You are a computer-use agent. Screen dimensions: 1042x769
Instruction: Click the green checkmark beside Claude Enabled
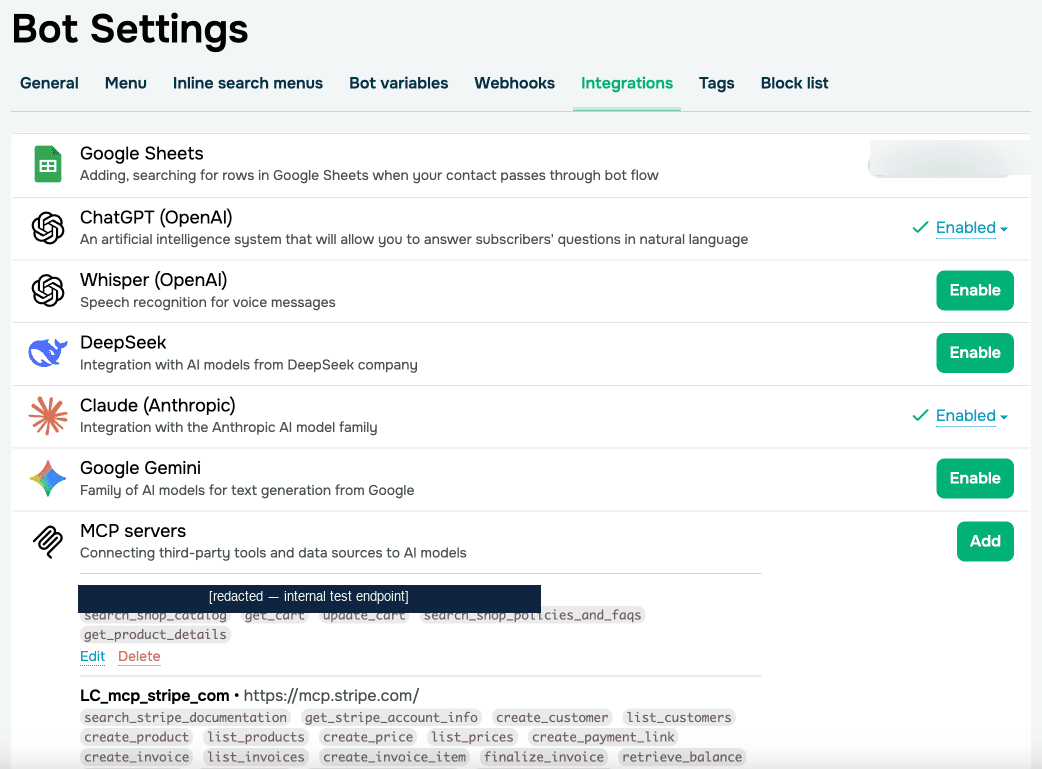click(920, 415)
